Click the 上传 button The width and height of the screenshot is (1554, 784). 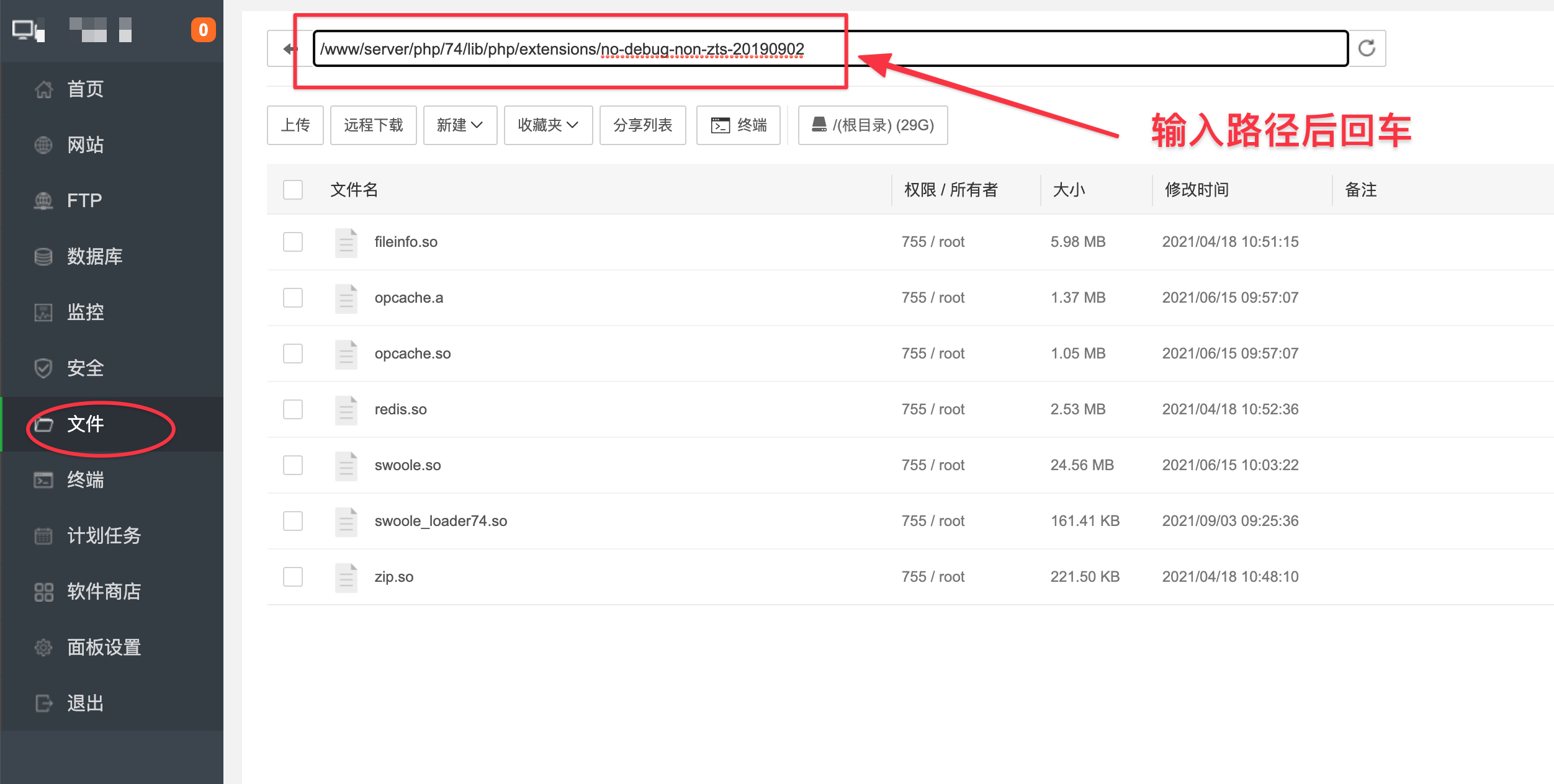coord(295,125)
